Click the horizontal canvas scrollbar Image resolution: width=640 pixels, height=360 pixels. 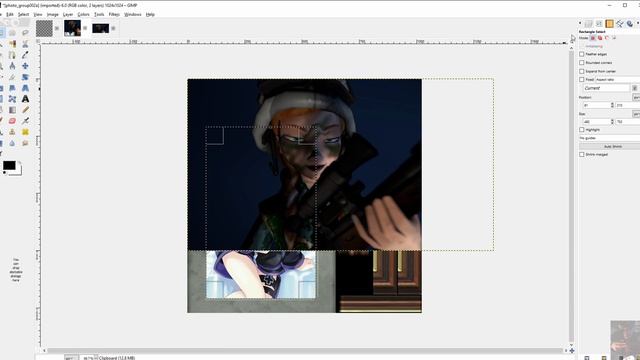[x=304, y=350]
